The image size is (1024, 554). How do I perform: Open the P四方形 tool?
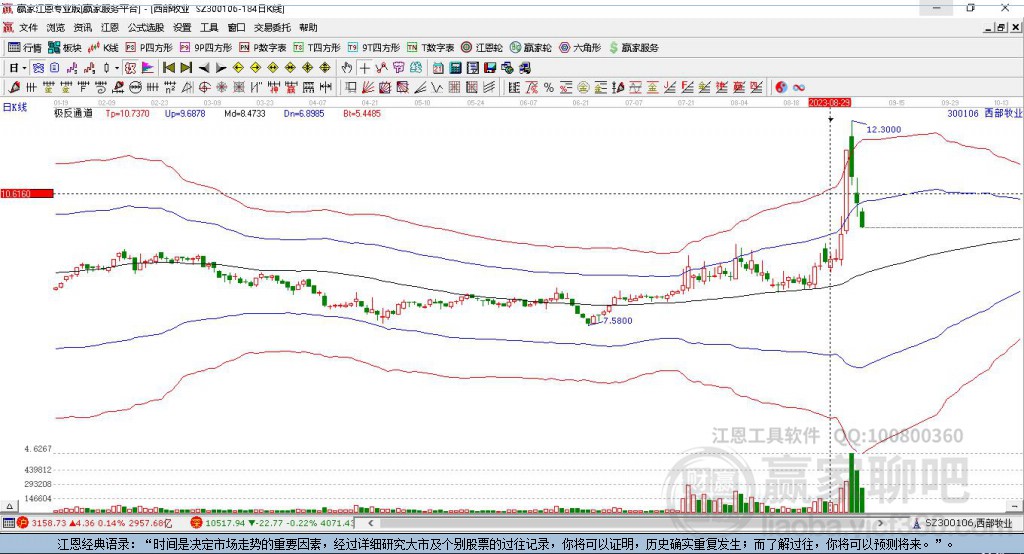point(149,48)
